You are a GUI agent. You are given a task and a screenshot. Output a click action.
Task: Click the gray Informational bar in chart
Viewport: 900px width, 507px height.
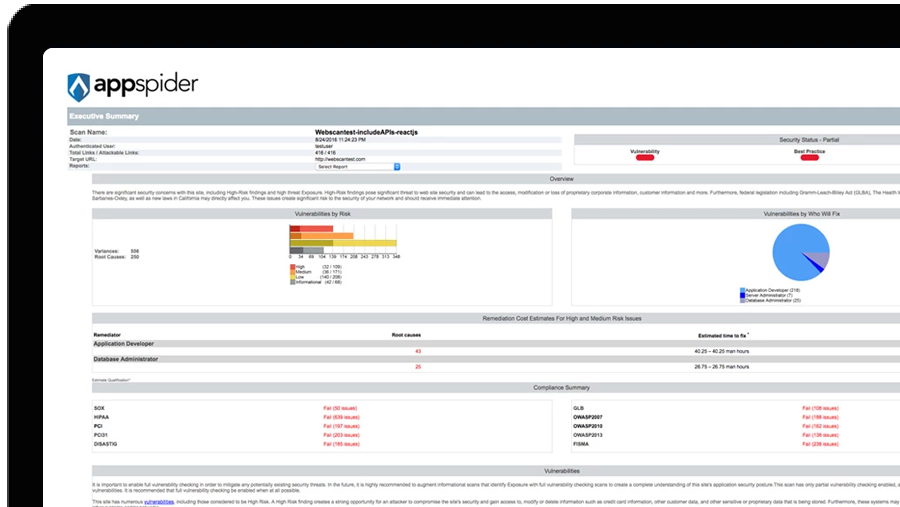tap(307, 250)
